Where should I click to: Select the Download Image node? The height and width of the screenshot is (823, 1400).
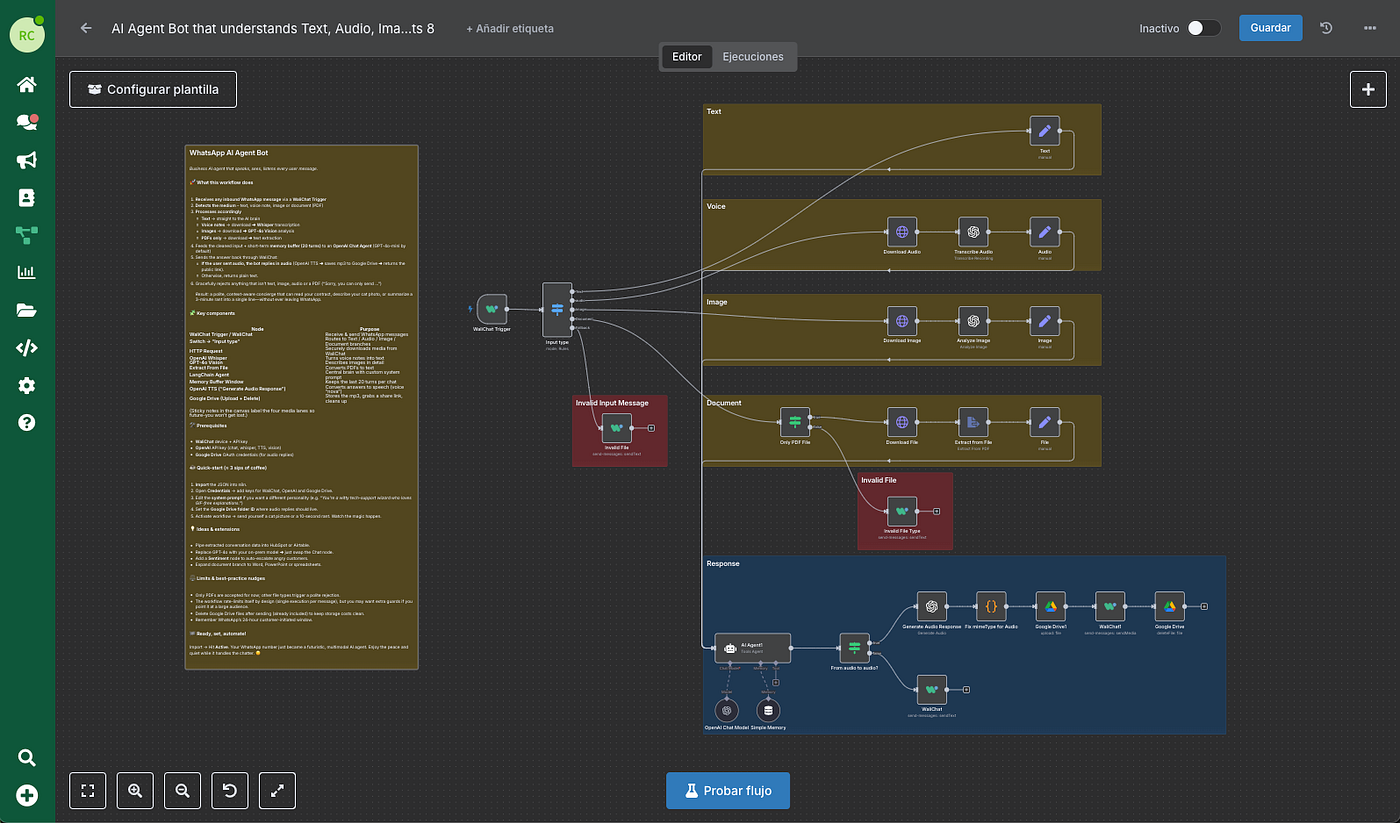tap(902, 322)
